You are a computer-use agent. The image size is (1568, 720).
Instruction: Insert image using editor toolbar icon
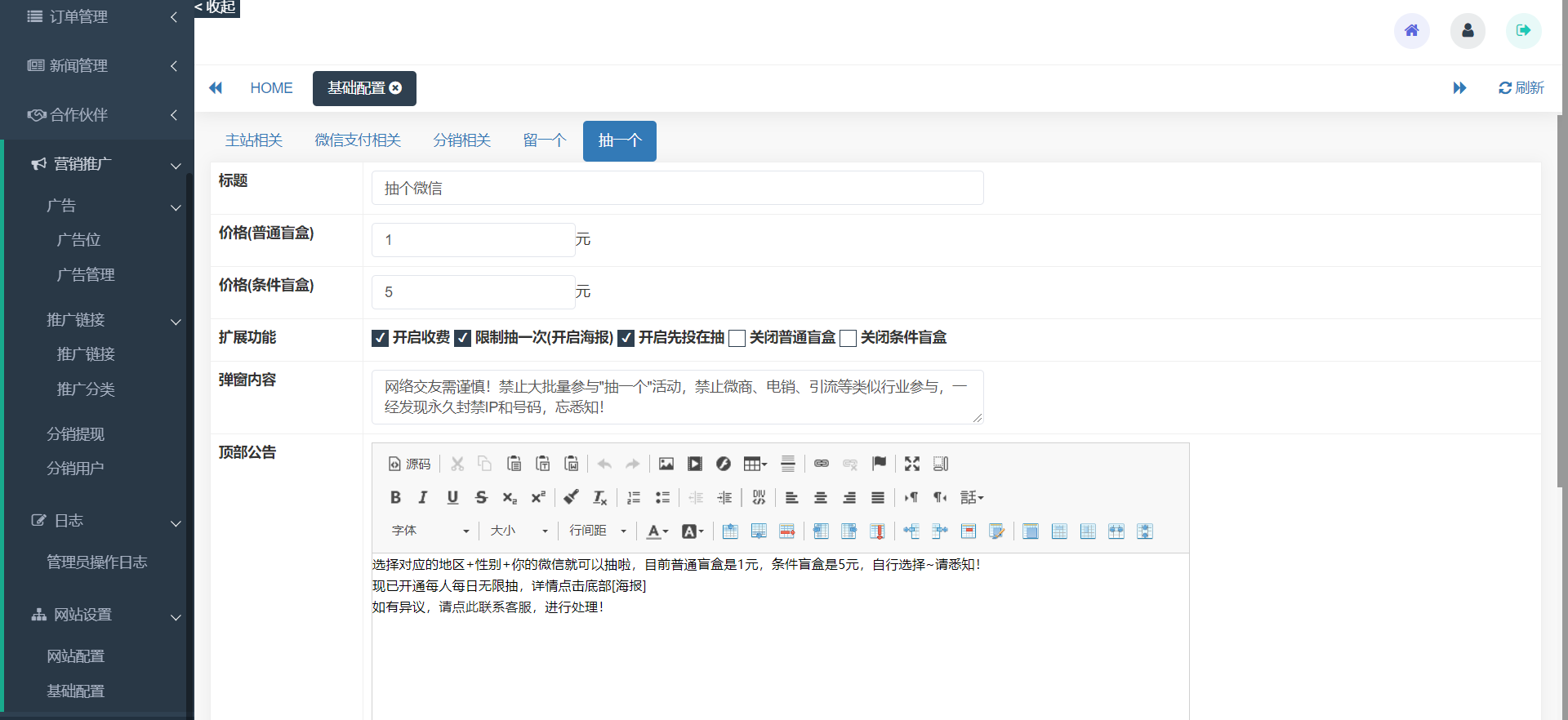pyautogui.click(x=666, y=464)
